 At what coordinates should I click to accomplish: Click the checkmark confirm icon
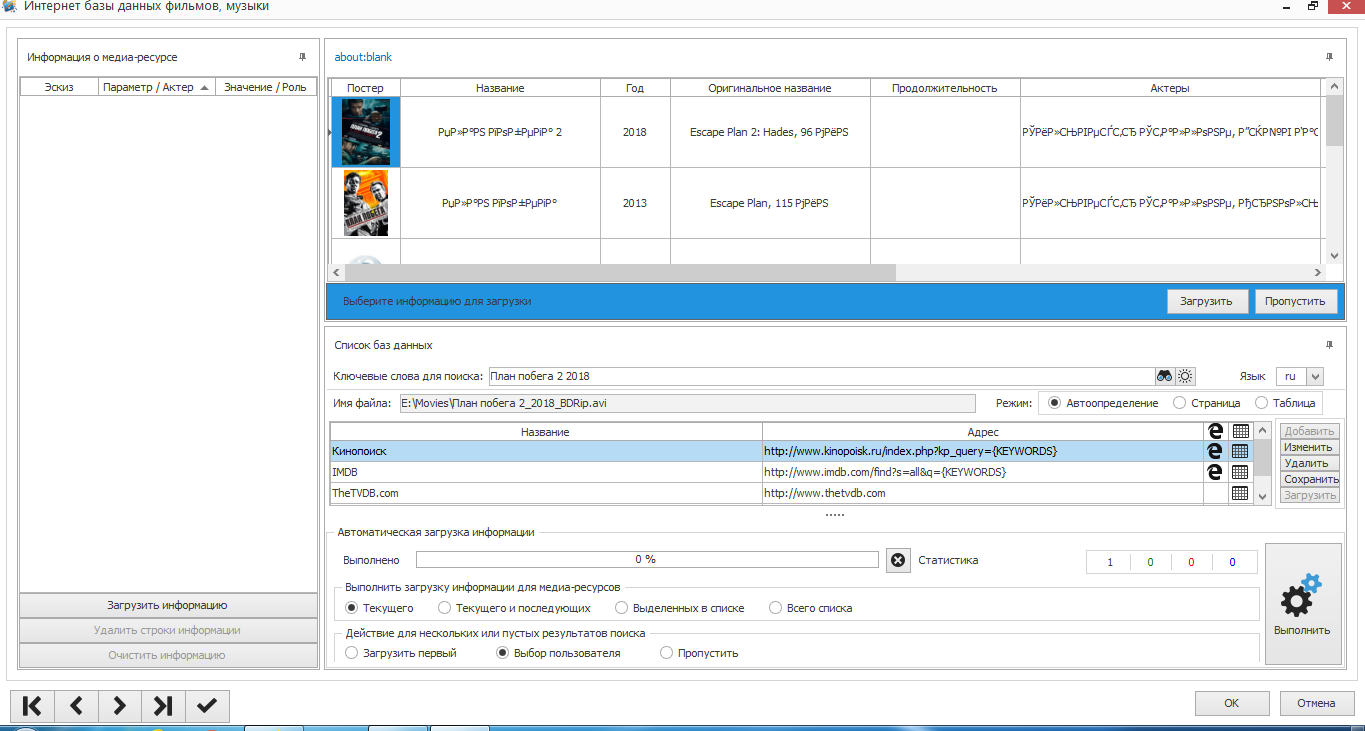[x=207, y=706]
